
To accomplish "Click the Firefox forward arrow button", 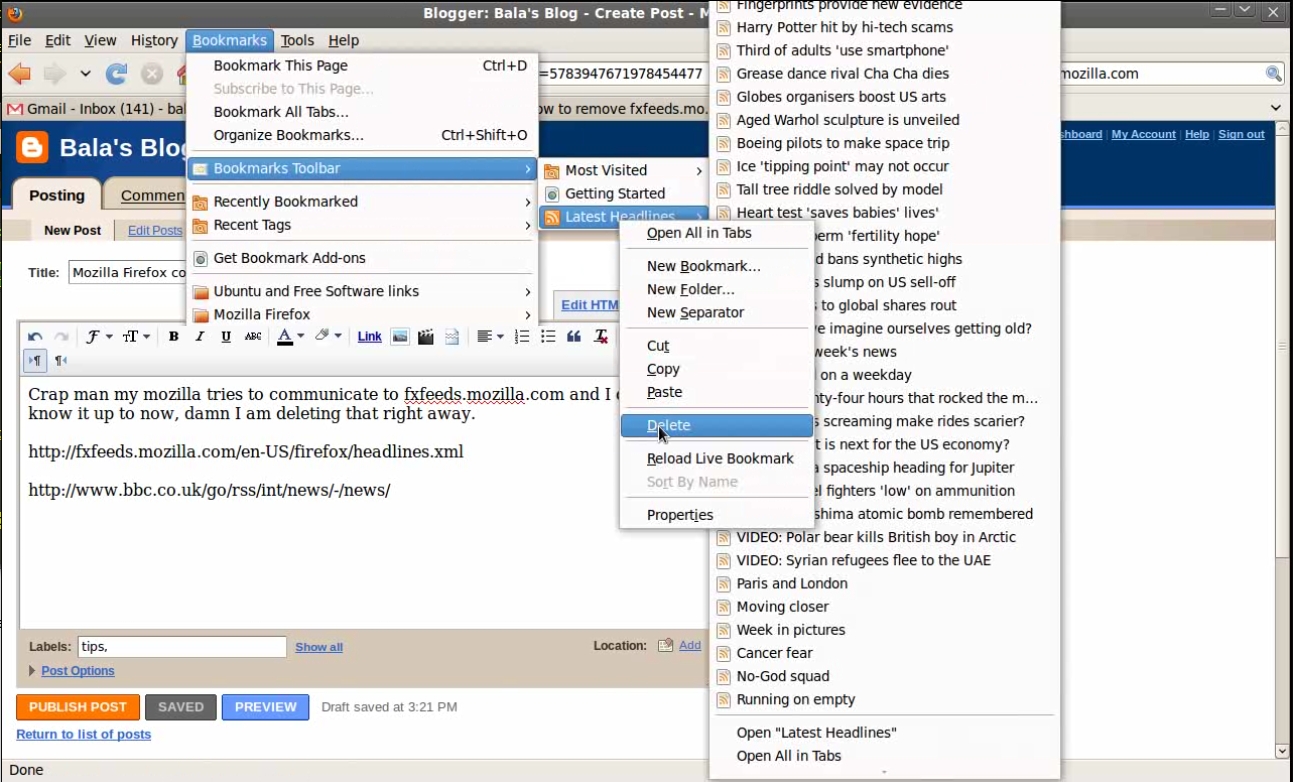I will click(54, 74).
